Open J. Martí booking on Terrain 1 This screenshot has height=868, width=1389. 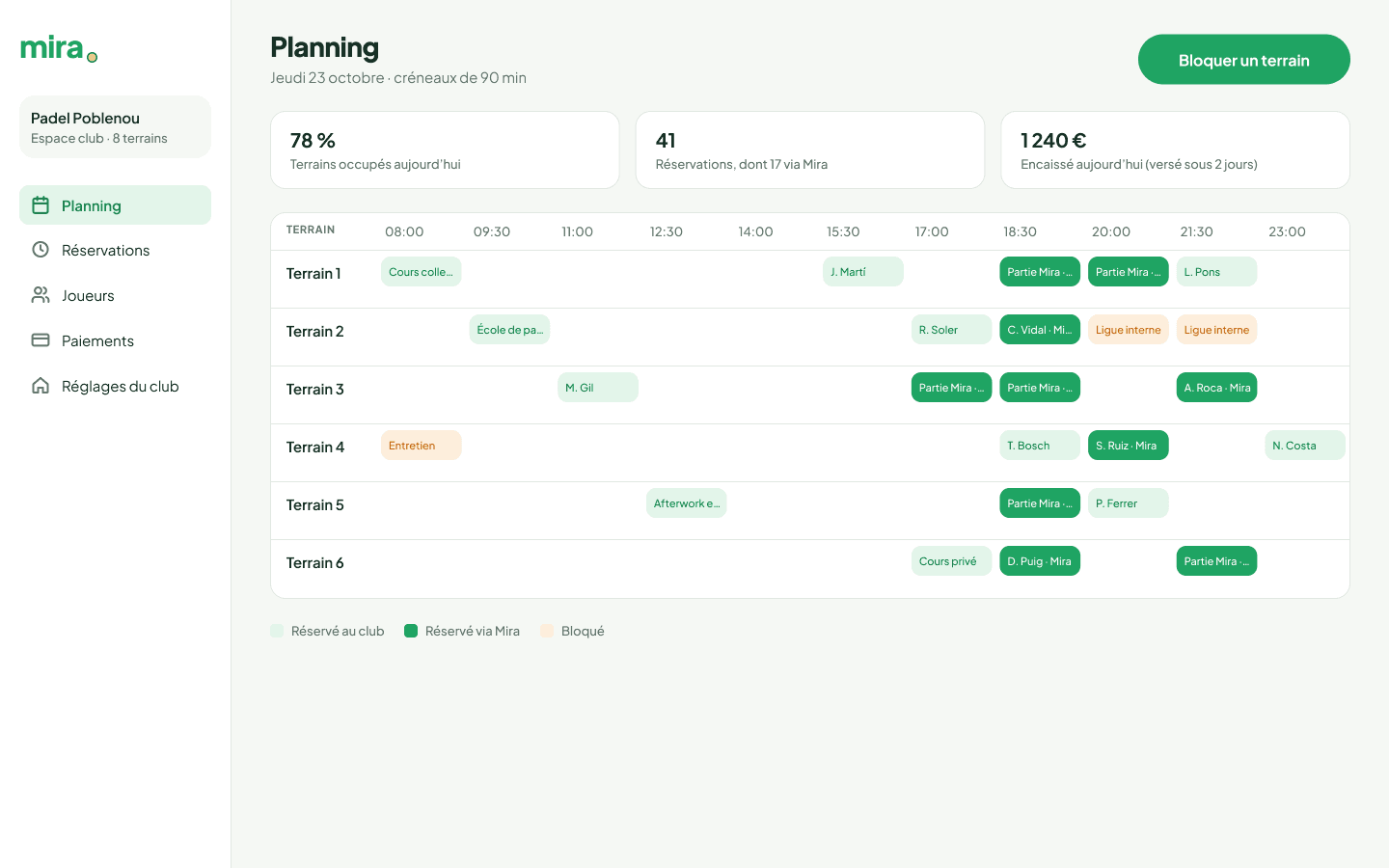pos(863,272)
